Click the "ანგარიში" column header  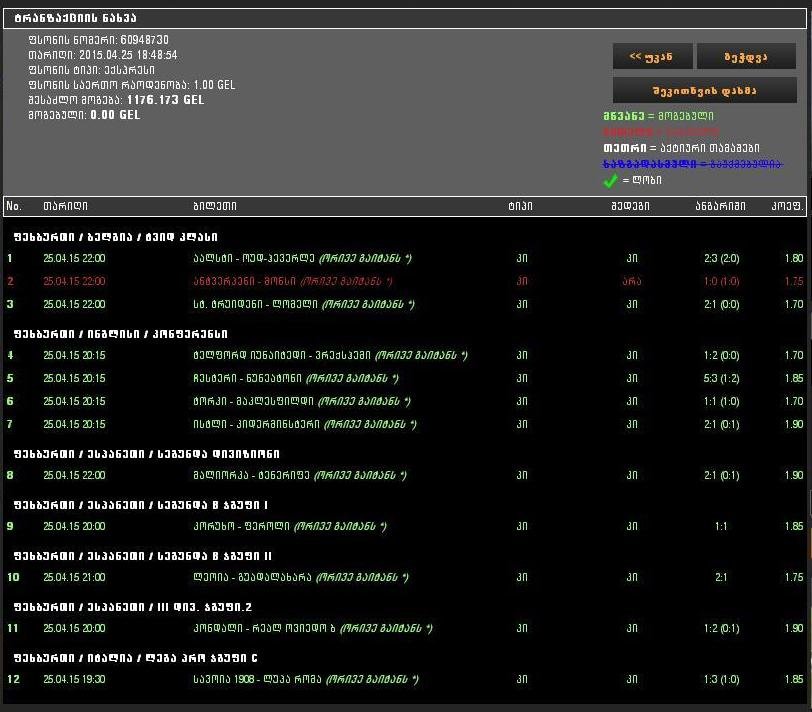[x=720, y=206]
